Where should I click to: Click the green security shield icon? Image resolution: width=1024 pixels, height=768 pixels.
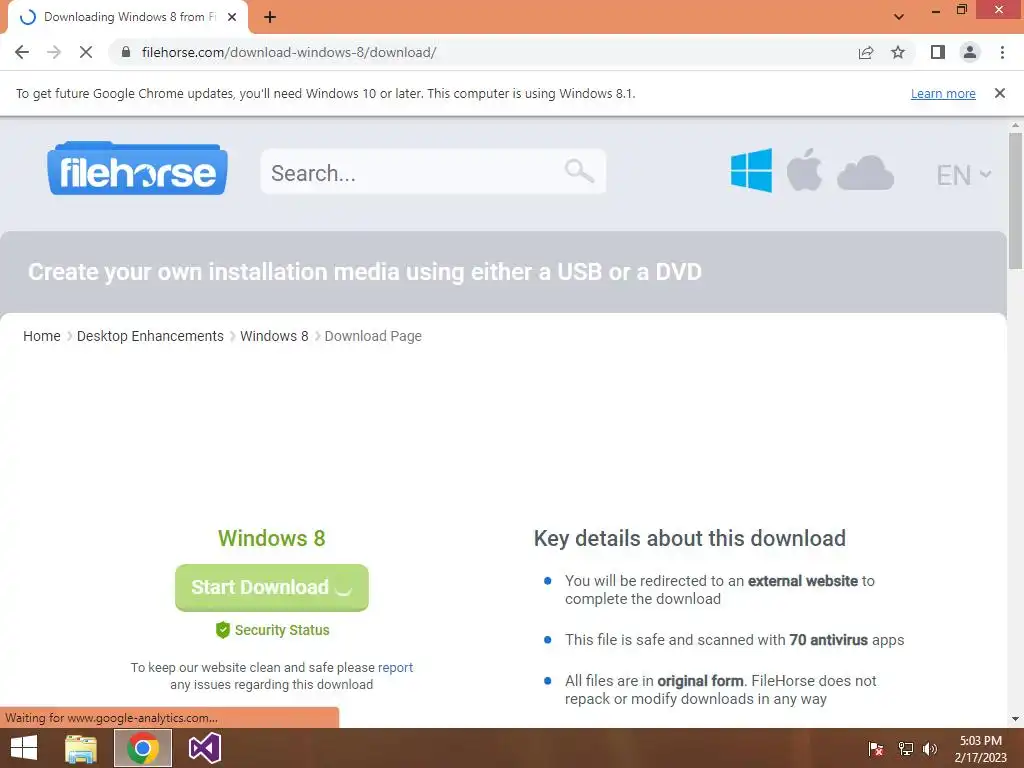[223, 630]
